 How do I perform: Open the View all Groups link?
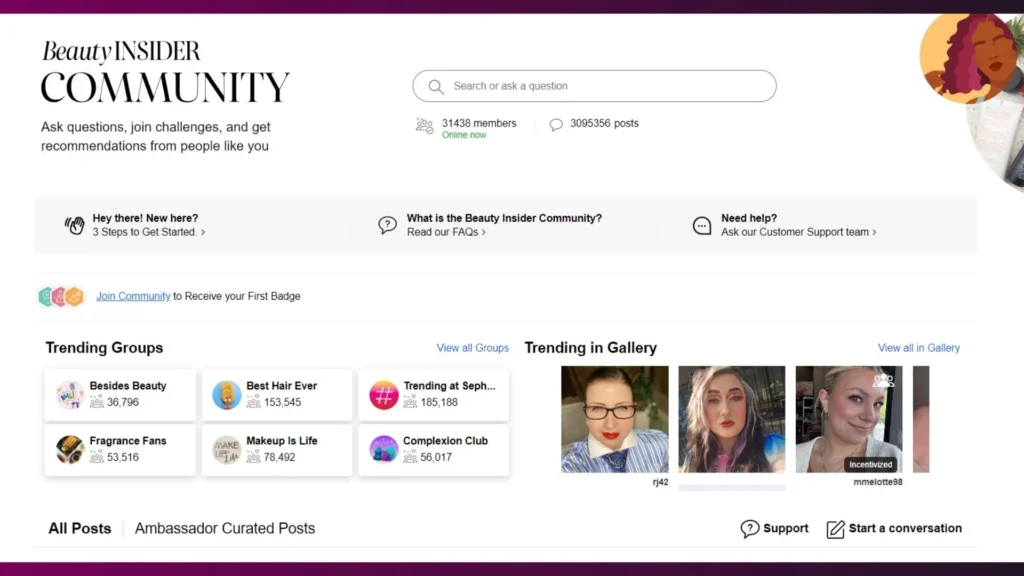(x=472, y=348)
